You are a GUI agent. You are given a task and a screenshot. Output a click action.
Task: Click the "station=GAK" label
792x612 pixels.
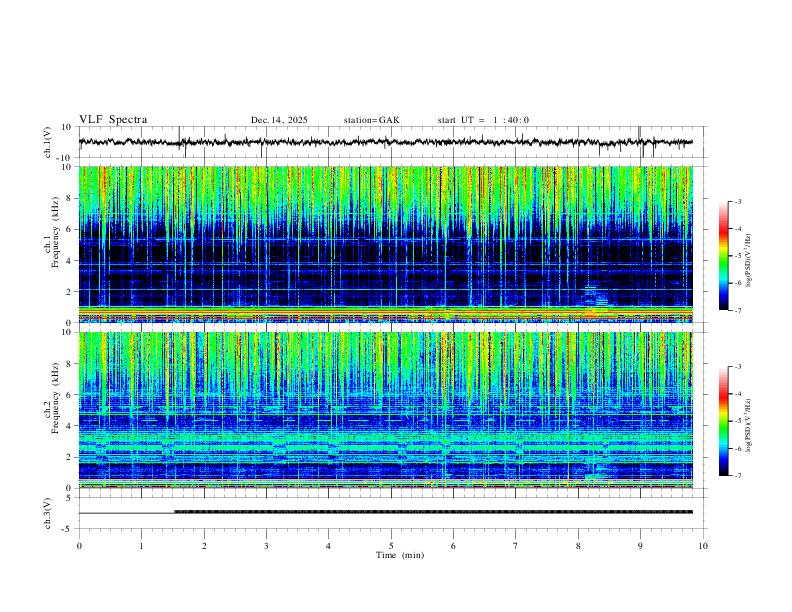371,120
